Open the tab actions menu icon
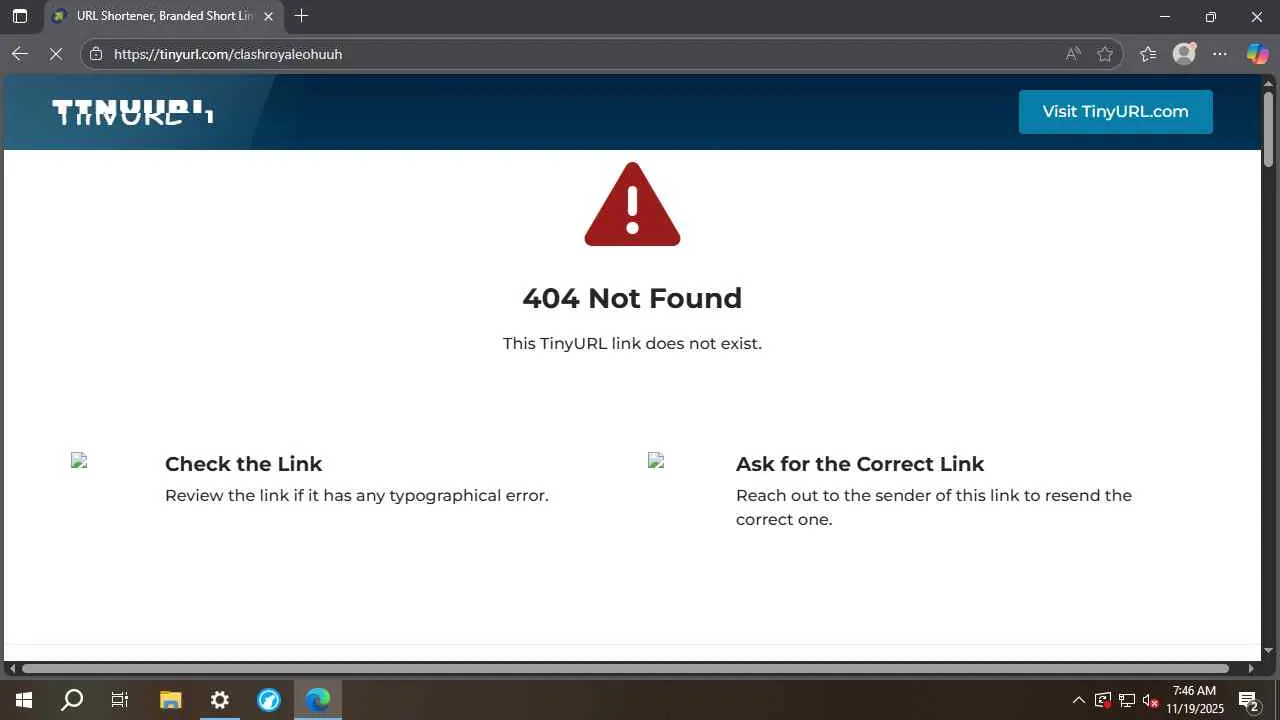 [20, 16]
